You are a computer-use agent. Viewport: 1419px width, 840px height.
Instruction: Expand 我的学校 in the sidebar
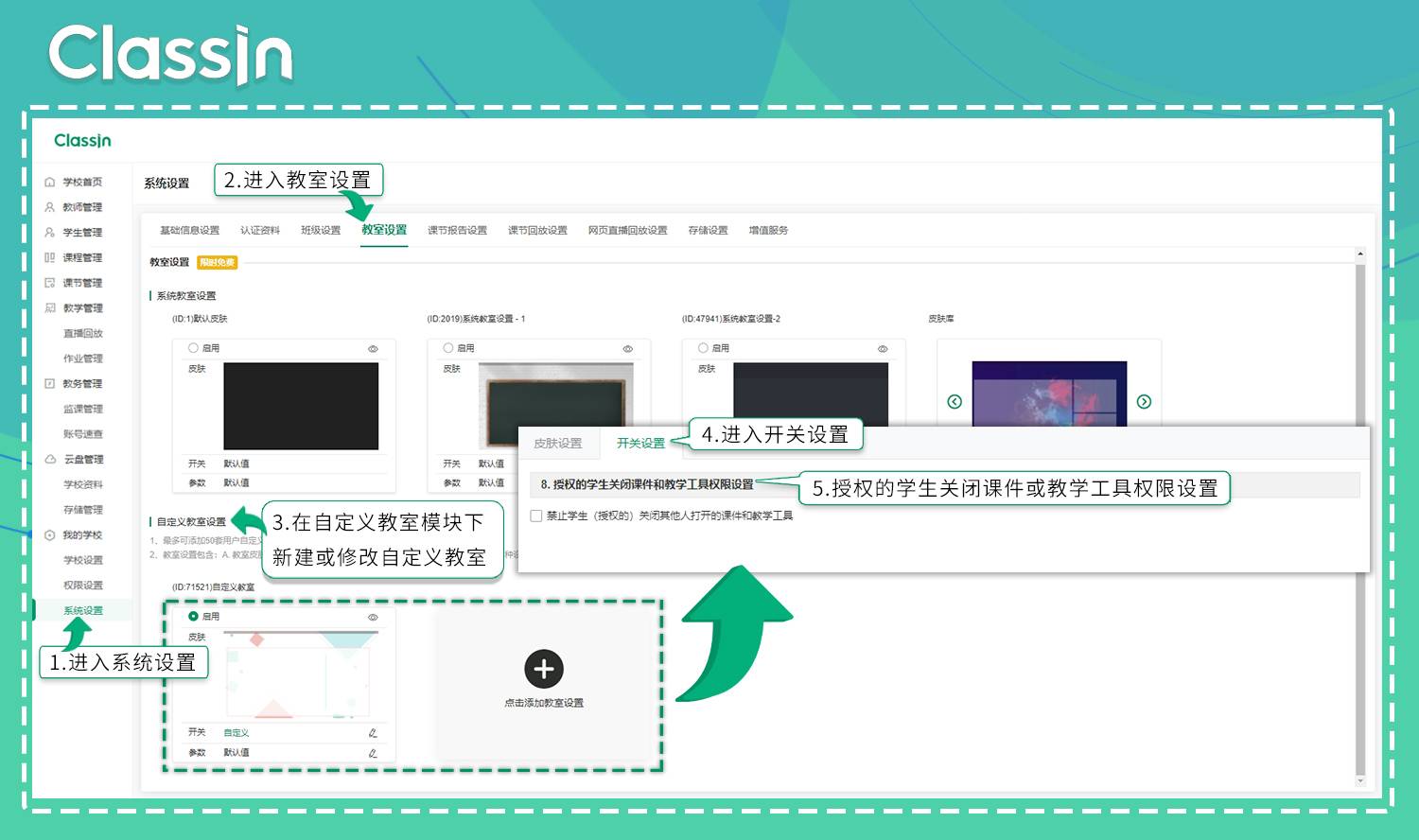click(x=82, y=535)
